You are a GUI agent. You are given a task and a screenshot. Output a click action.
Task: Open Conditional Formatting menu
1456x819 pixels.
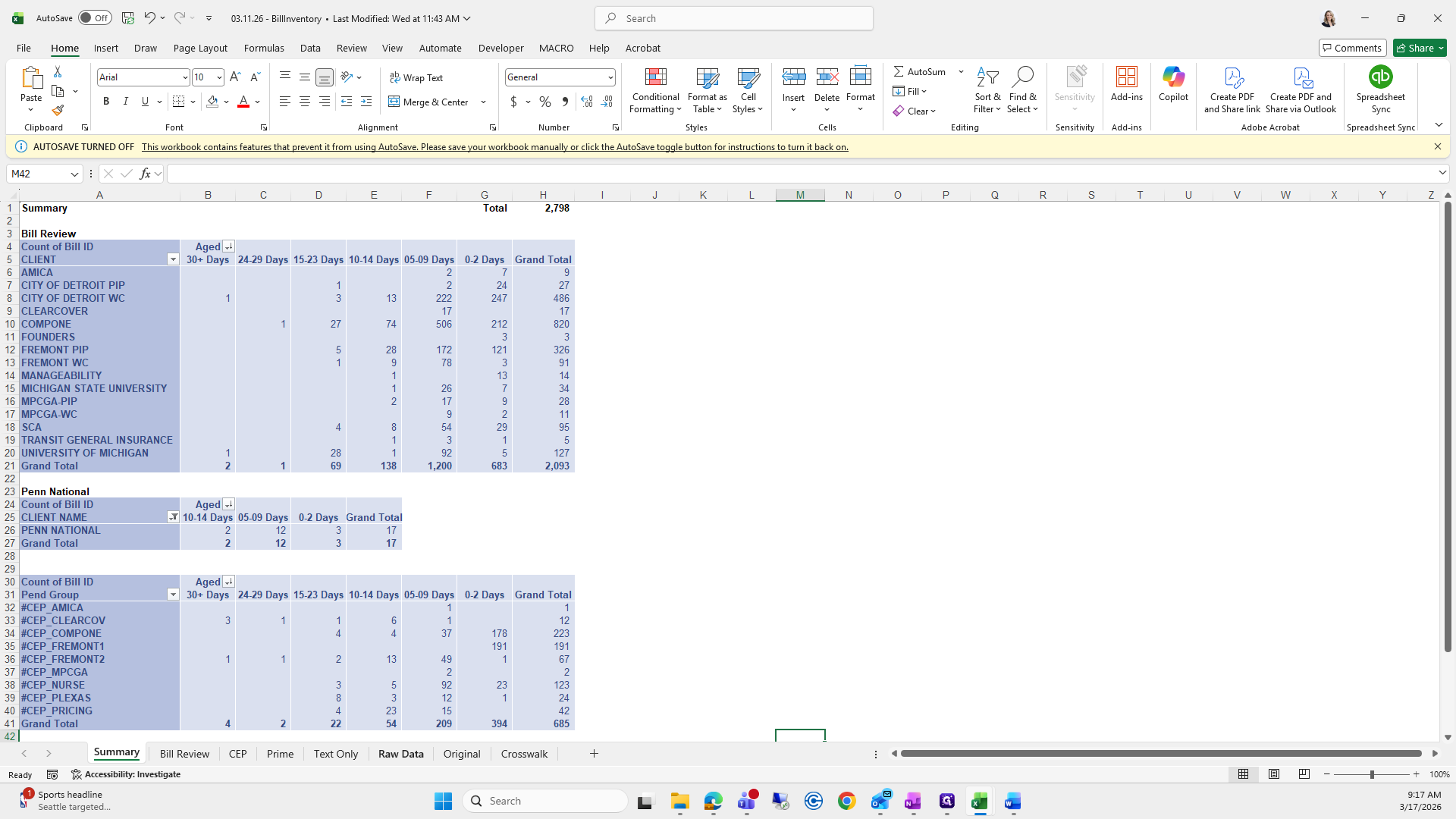click(x=655, y=91)
